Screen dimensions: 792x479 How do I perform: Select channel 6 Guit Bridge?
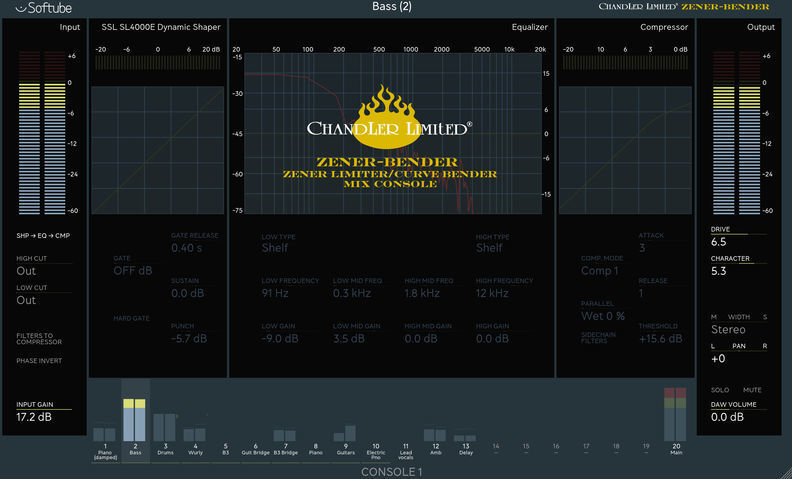(x=256, y=449)
